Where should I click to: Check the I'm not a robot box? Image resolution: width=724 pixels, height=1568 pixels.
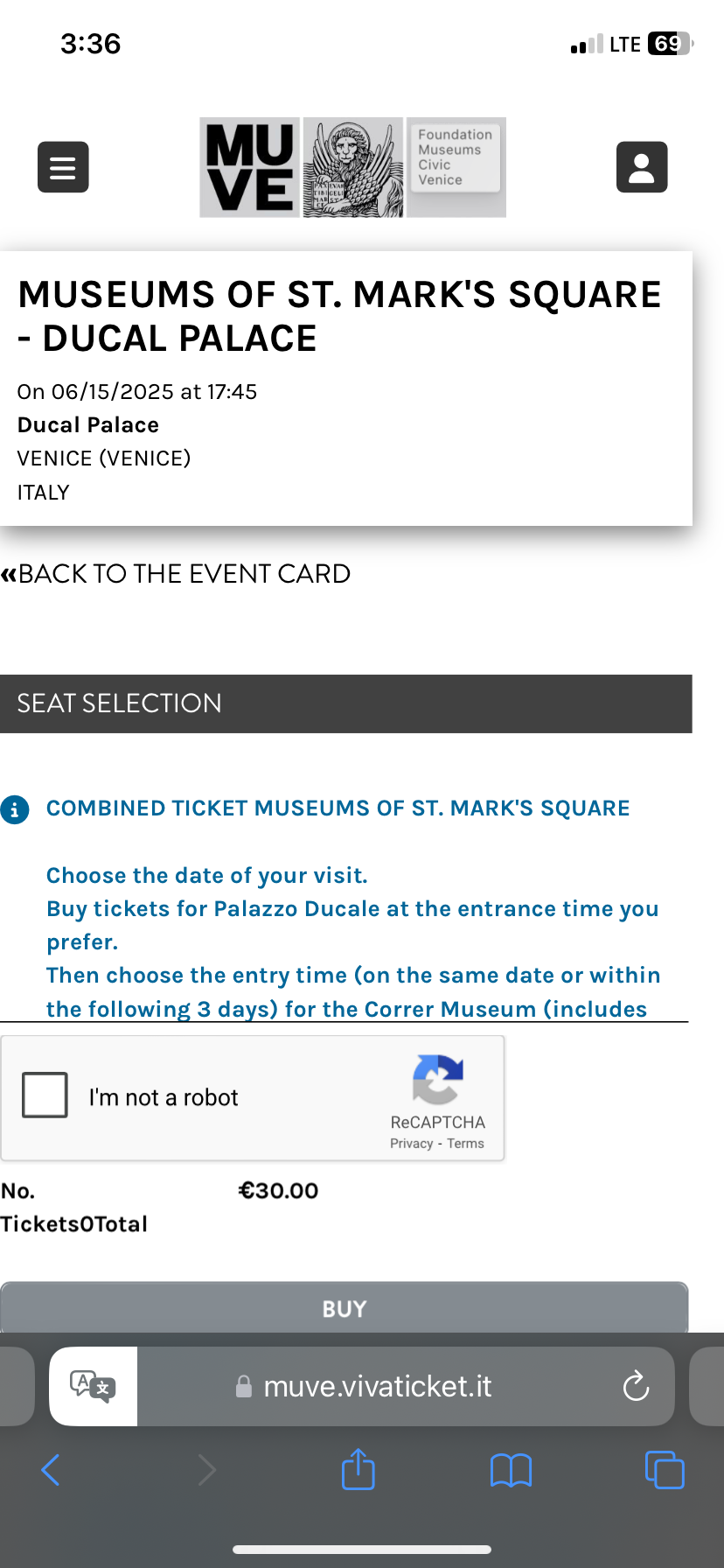(45, 1095)
